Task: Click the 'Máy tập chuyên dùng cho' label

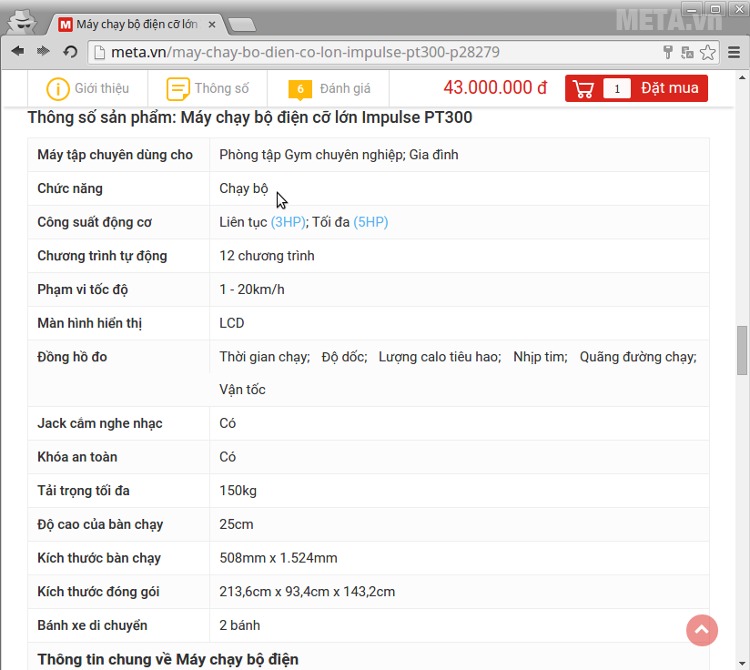Action: [115, 155]
